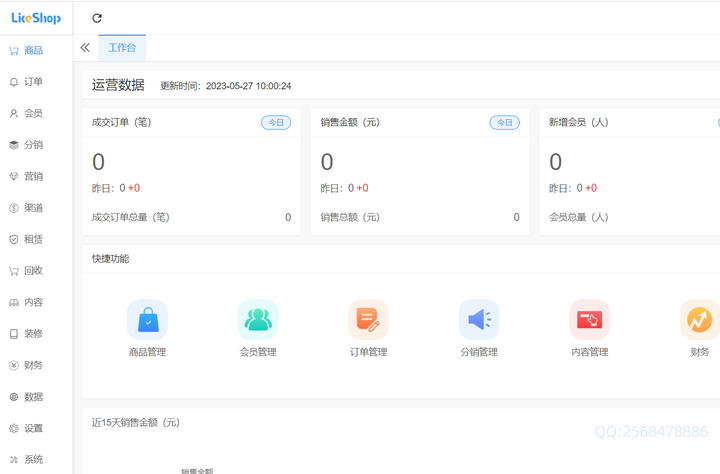Switch to the 工作台 tab
Viewport: 720px width, 474px height.
click(x=122, y=48)
